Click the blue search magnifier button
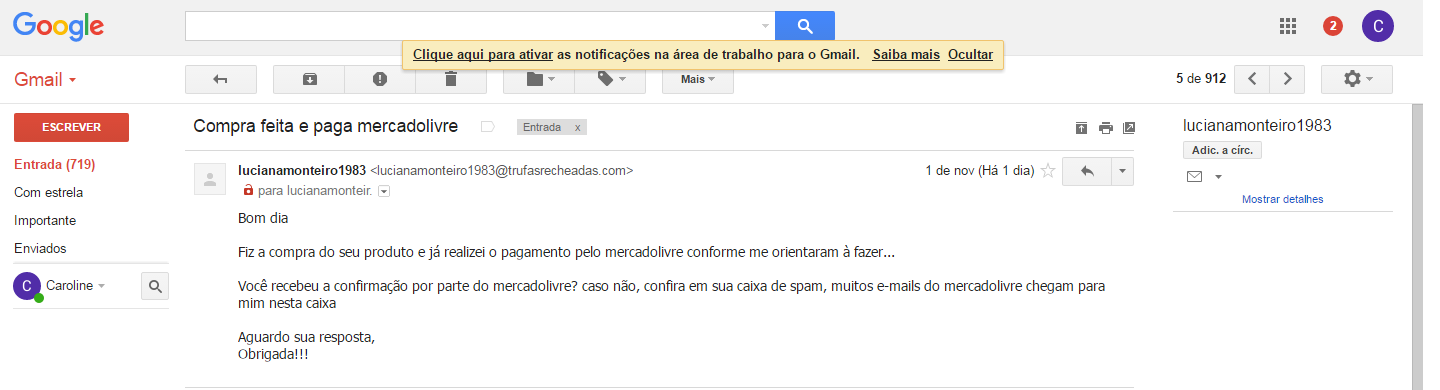 (805, 26)
